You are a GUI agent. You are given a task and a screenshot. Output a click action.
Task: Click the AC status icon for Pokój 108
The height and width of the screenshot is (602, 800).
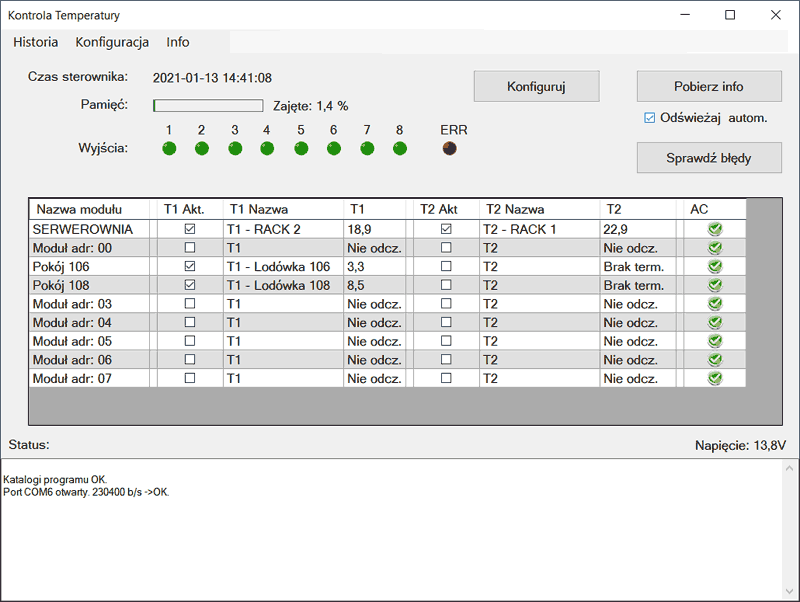click(714, 285)
